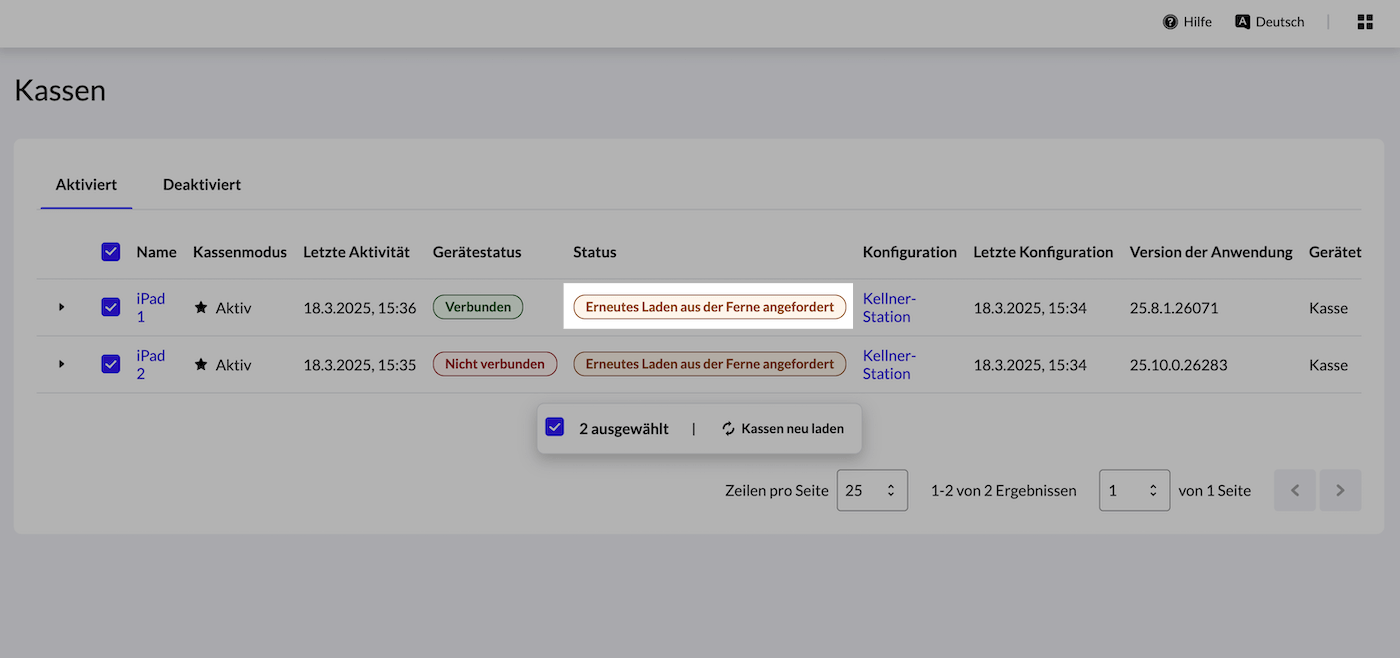Image resolution: width=1400 pixels, height=658 pixels.
Task: Switch to the Deaktiviert tab
Action: tap(202, 185)
